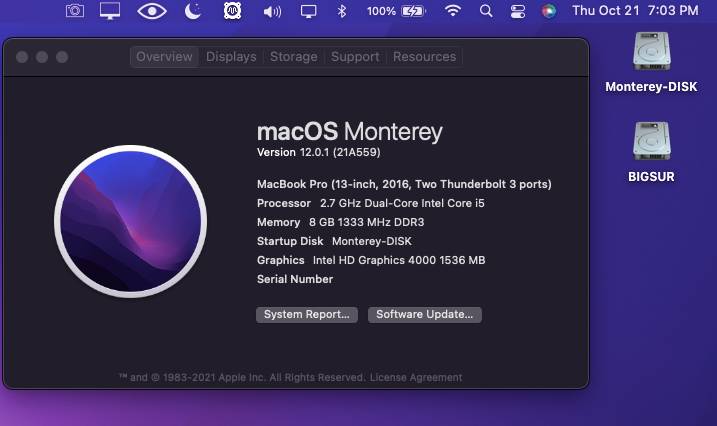Open the screenshot camera menu bar icon

[75, 11]
